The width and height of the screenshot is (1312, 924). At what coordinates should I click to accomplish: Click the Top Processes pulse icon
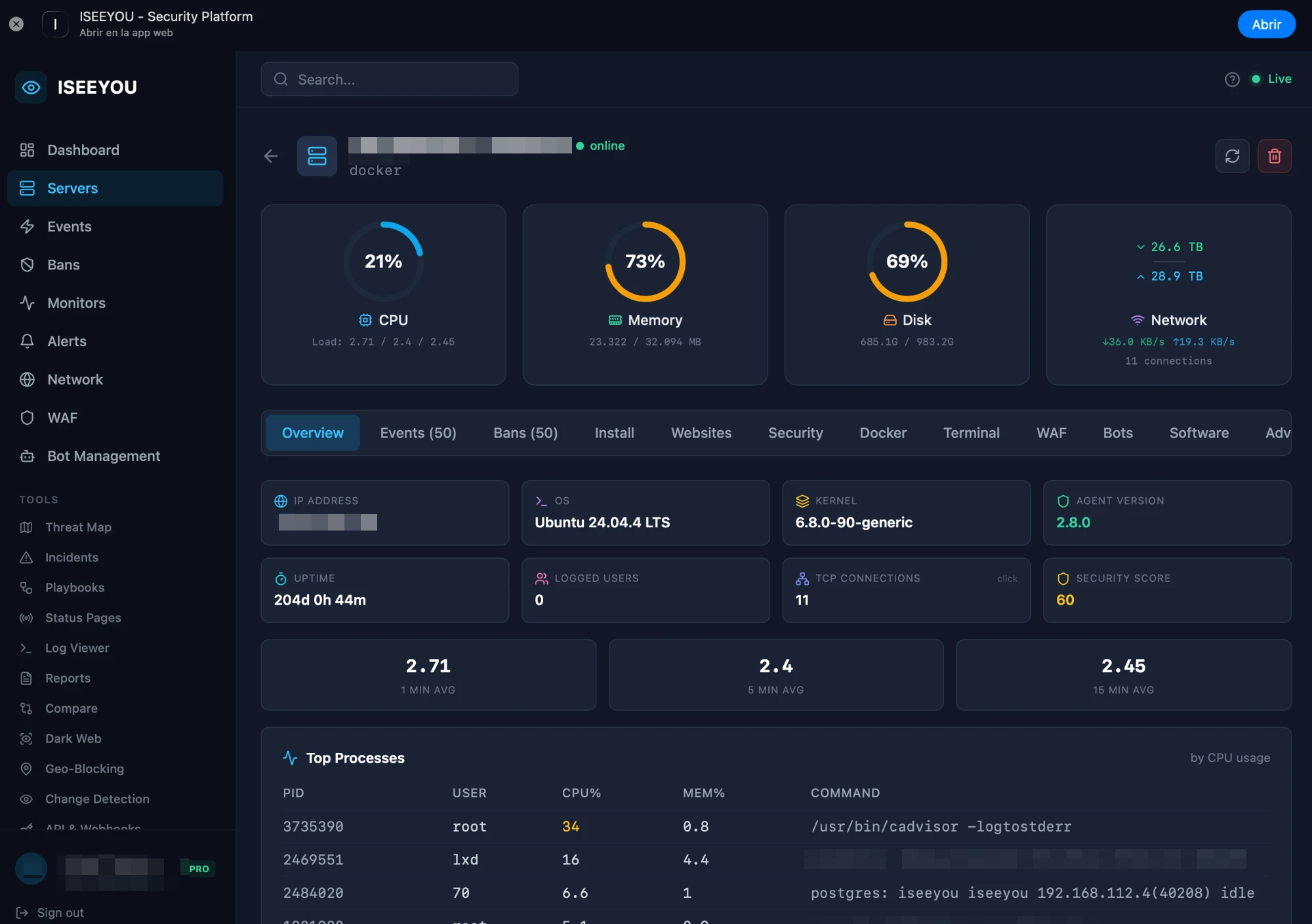tap(290, 758)
